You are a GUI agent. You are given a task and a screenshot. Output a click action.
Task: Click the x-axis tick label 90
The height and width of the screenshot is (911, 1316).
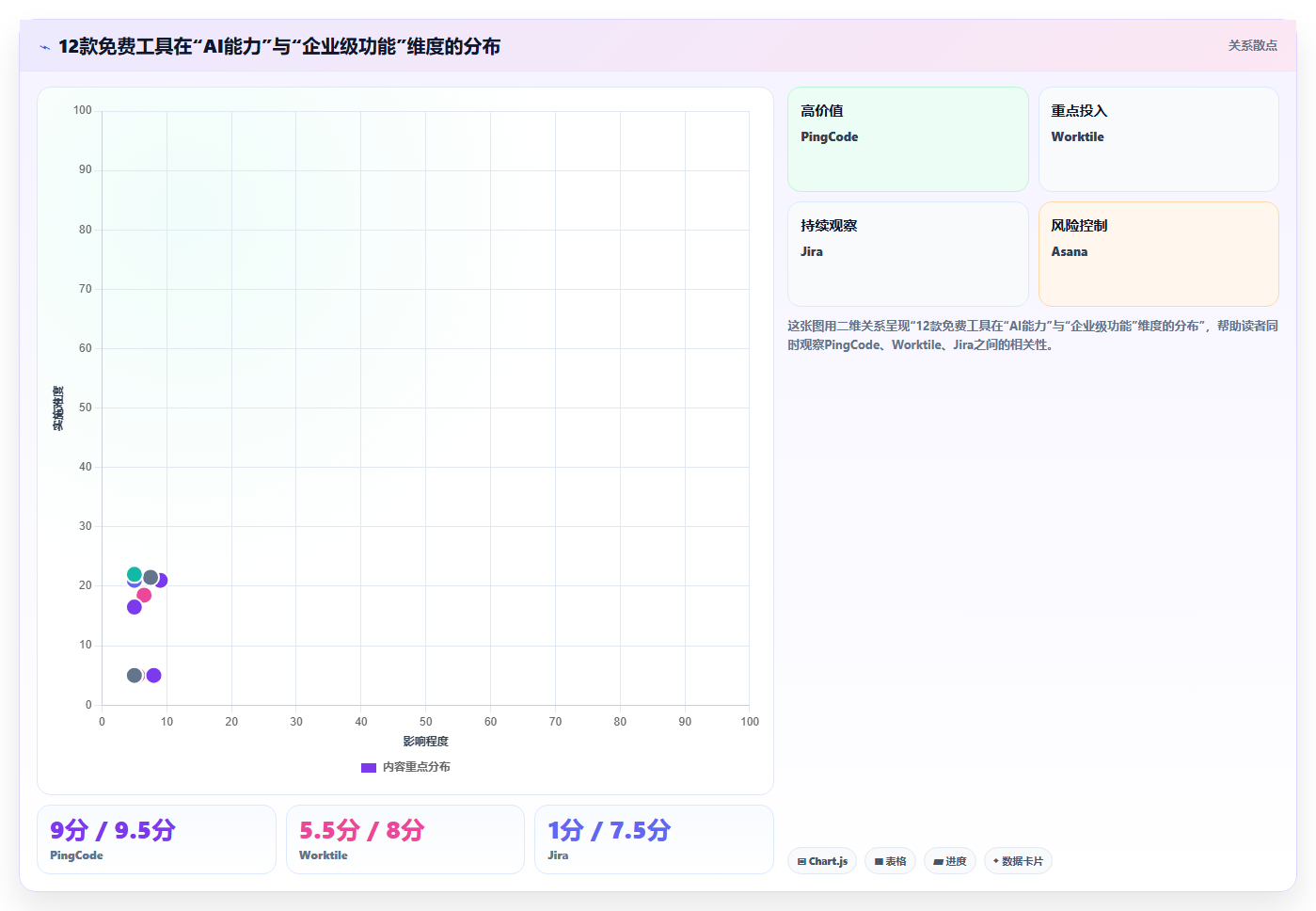point(685,722)
